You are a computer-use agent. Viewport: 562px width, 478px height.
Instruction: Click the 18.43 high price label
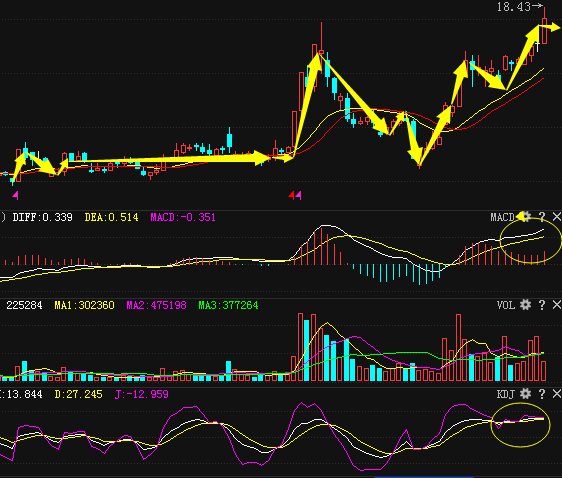click(x=514, y=7)
